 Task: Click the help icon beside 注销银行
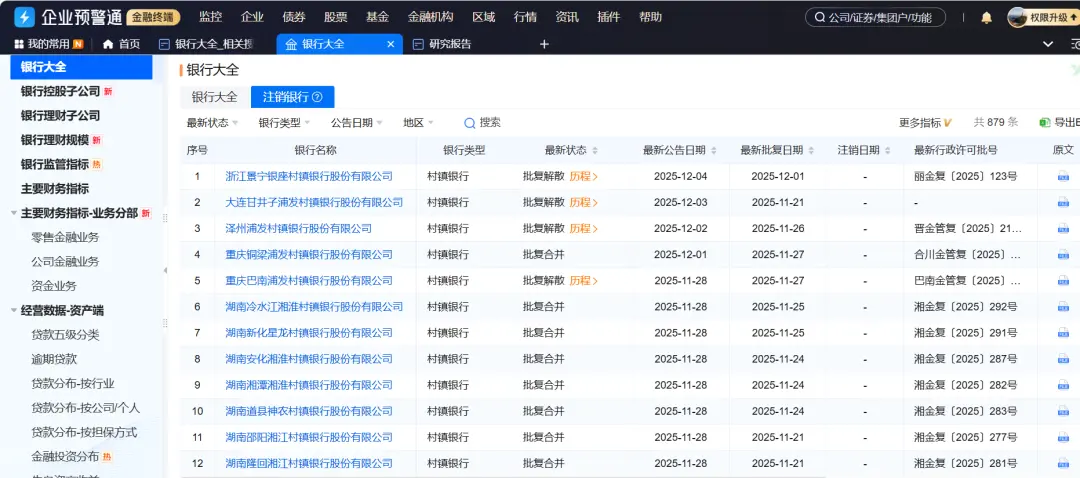click(x=317, y=97)
